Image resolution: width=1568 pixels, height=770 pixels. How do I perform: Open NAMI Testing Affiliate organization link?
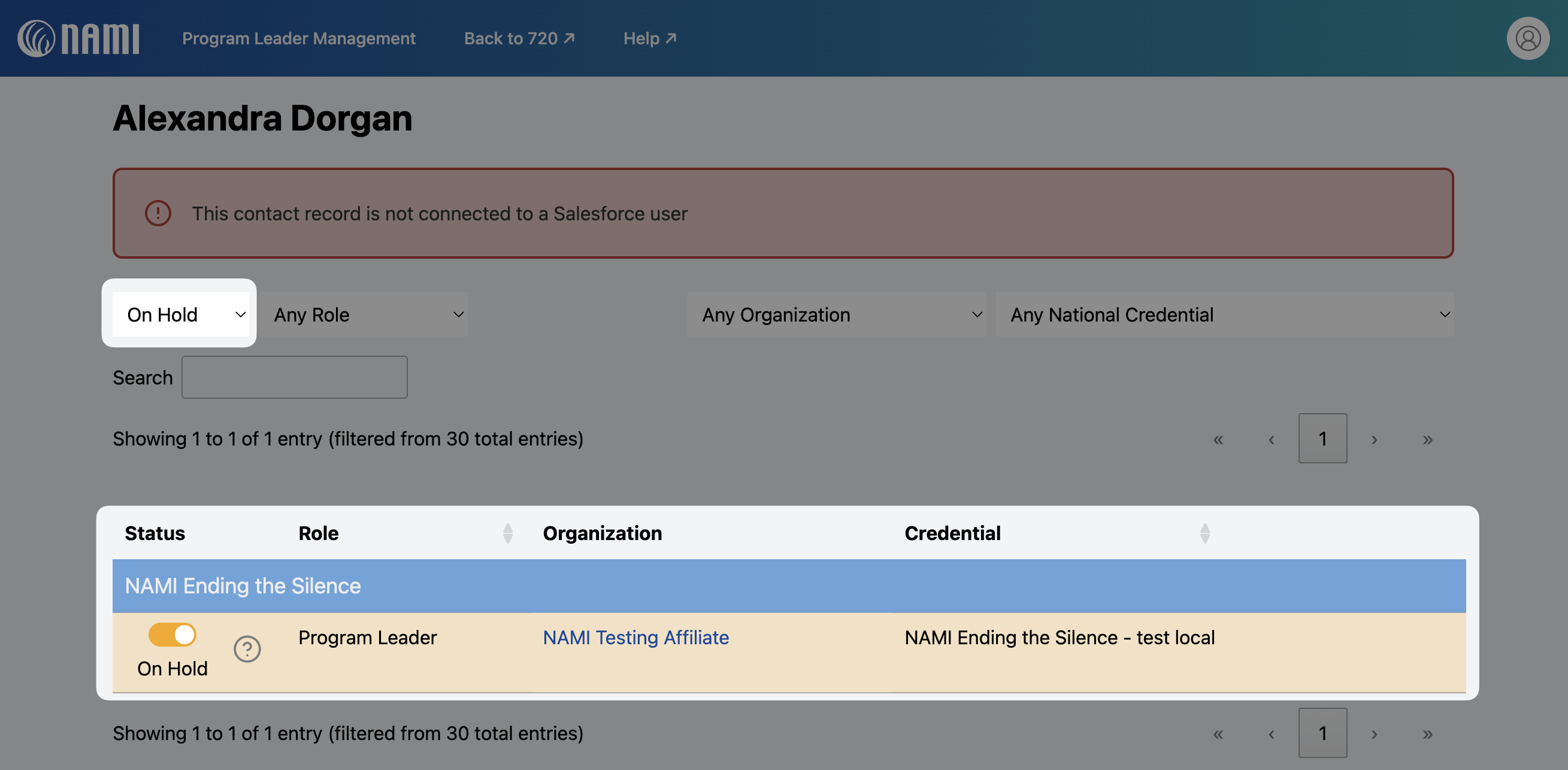tap(635, 637)
